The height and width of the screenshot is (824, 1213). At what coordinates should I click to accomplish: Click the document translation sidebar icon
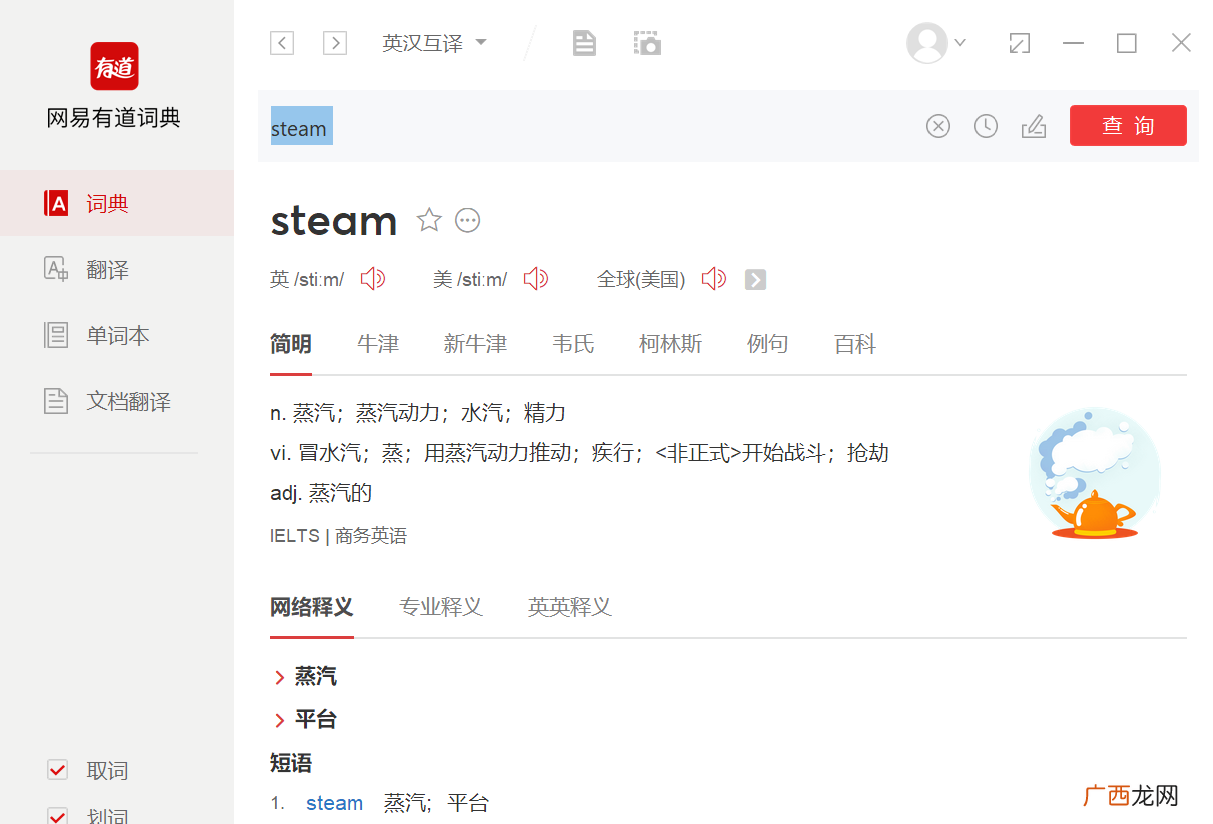click(x=57, y=401)
